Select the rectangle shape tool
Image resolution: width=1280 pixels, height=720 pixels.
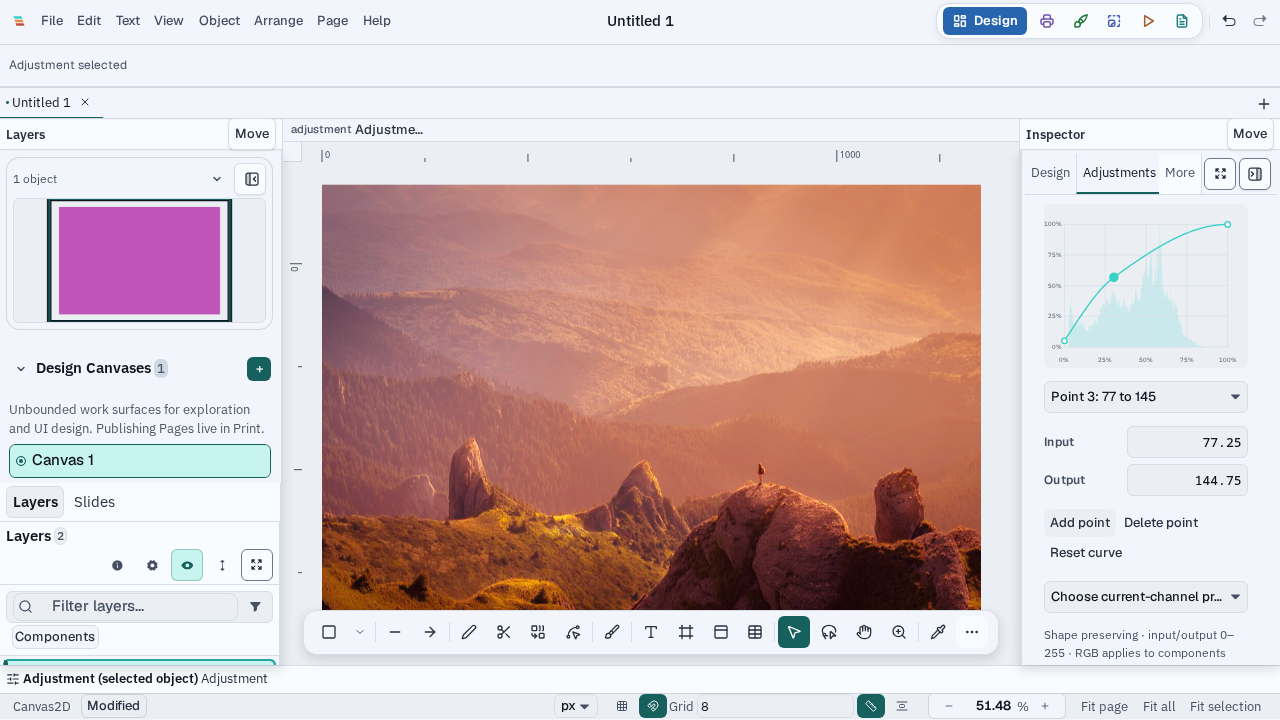(x=329, y=632)
